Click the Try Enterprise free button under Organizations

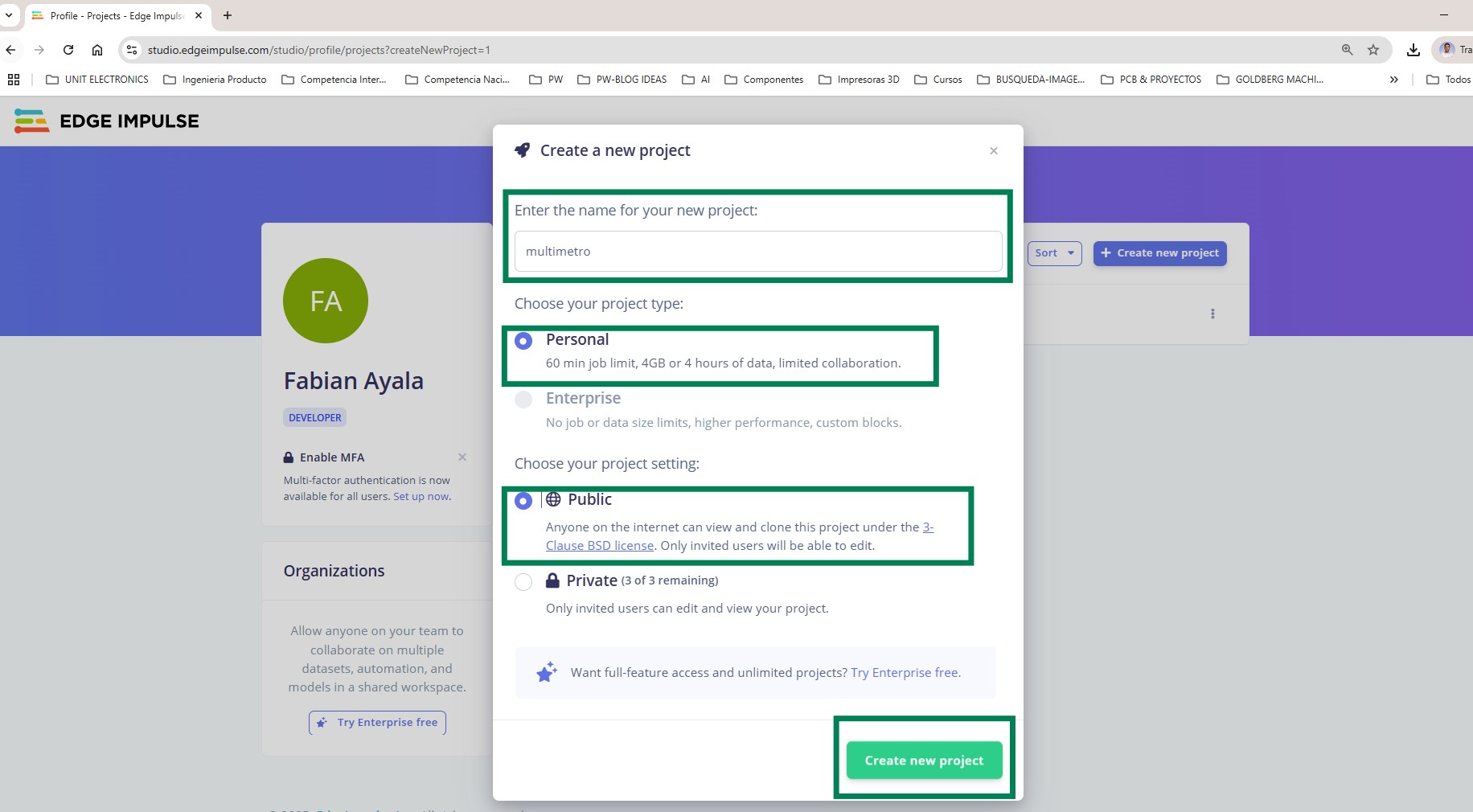point(377,723)
